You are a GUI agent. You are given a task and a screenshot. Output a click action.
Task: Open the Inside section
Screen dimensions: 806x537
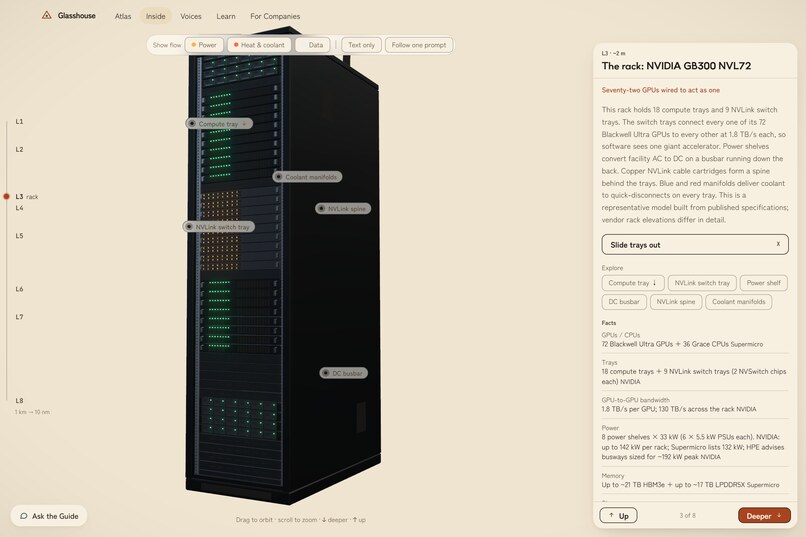[x=155, y=16]
